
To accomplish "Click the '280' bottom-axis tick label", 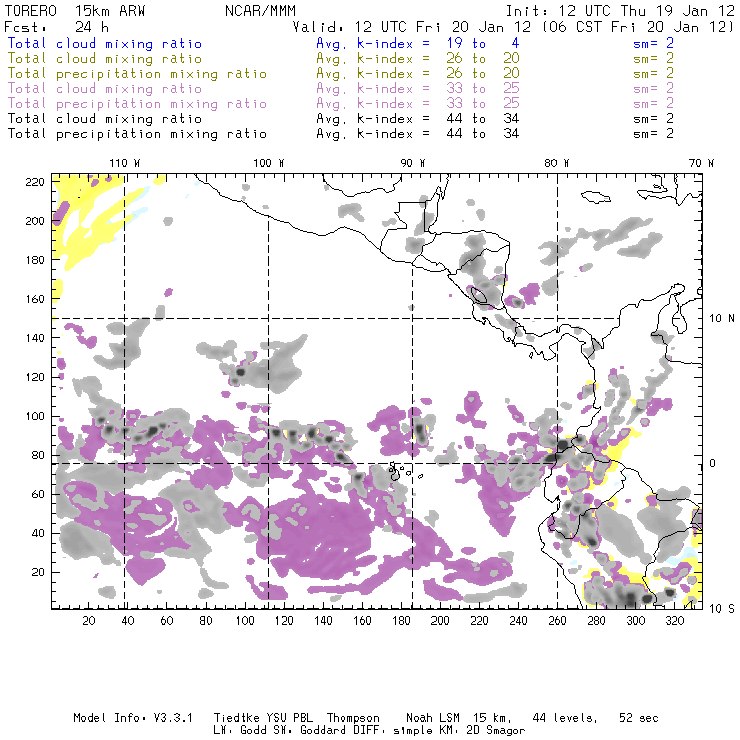I will (596, 621).
